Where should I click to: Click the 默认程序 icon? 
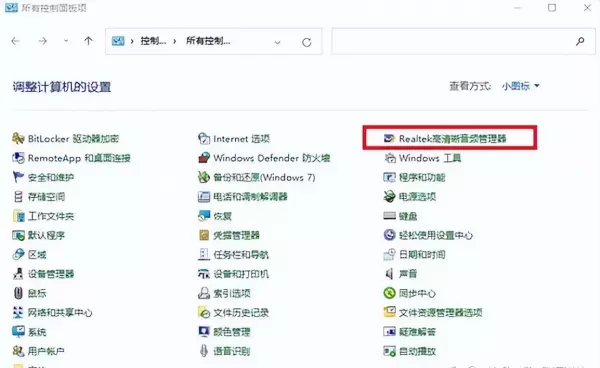coord(18,235)
